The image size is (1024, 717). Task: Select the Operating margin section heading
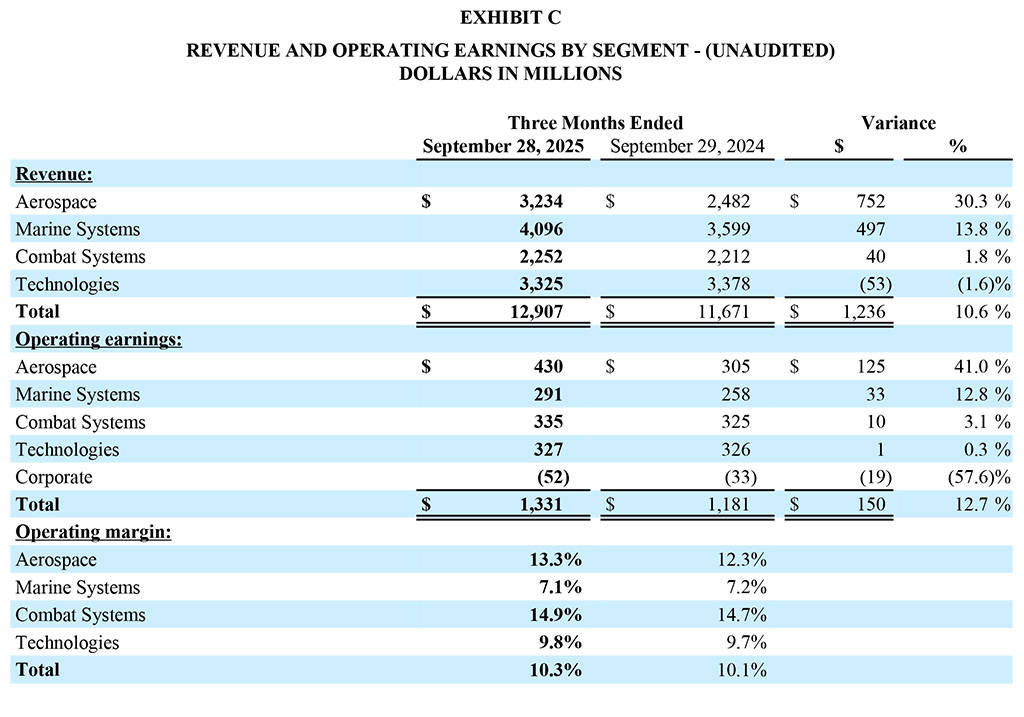(93, 532)
